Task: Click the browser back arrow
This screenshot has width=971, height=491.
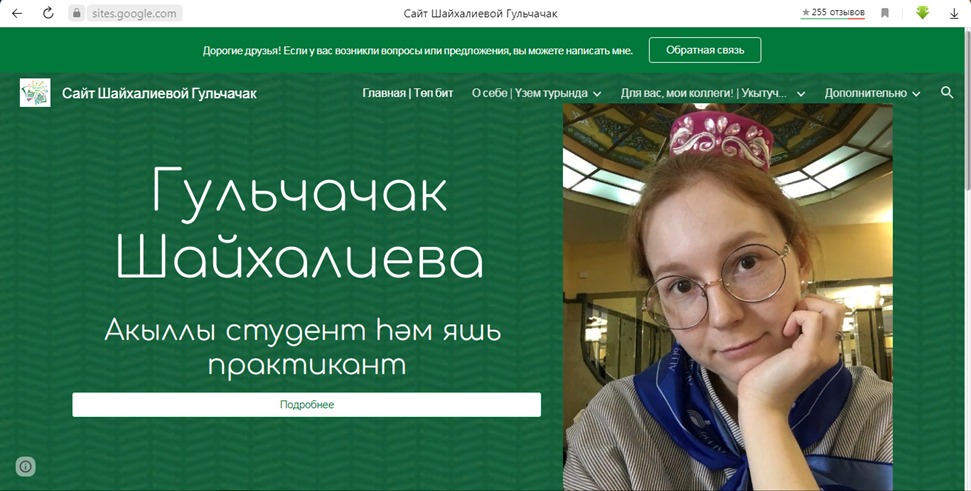Action: 17,13
